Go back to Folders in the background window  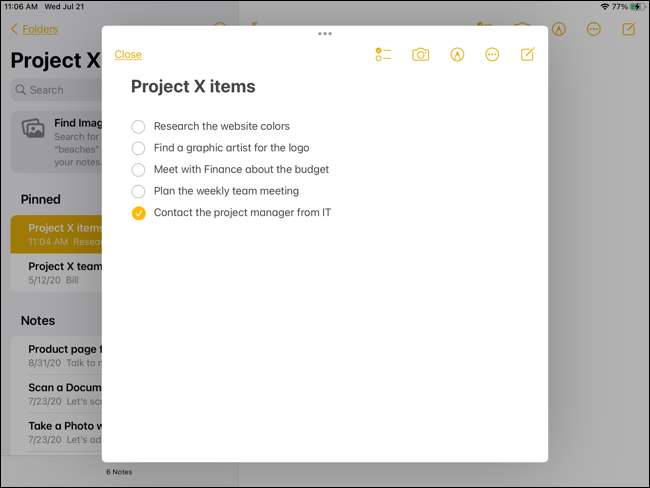(x=34, y=29)
